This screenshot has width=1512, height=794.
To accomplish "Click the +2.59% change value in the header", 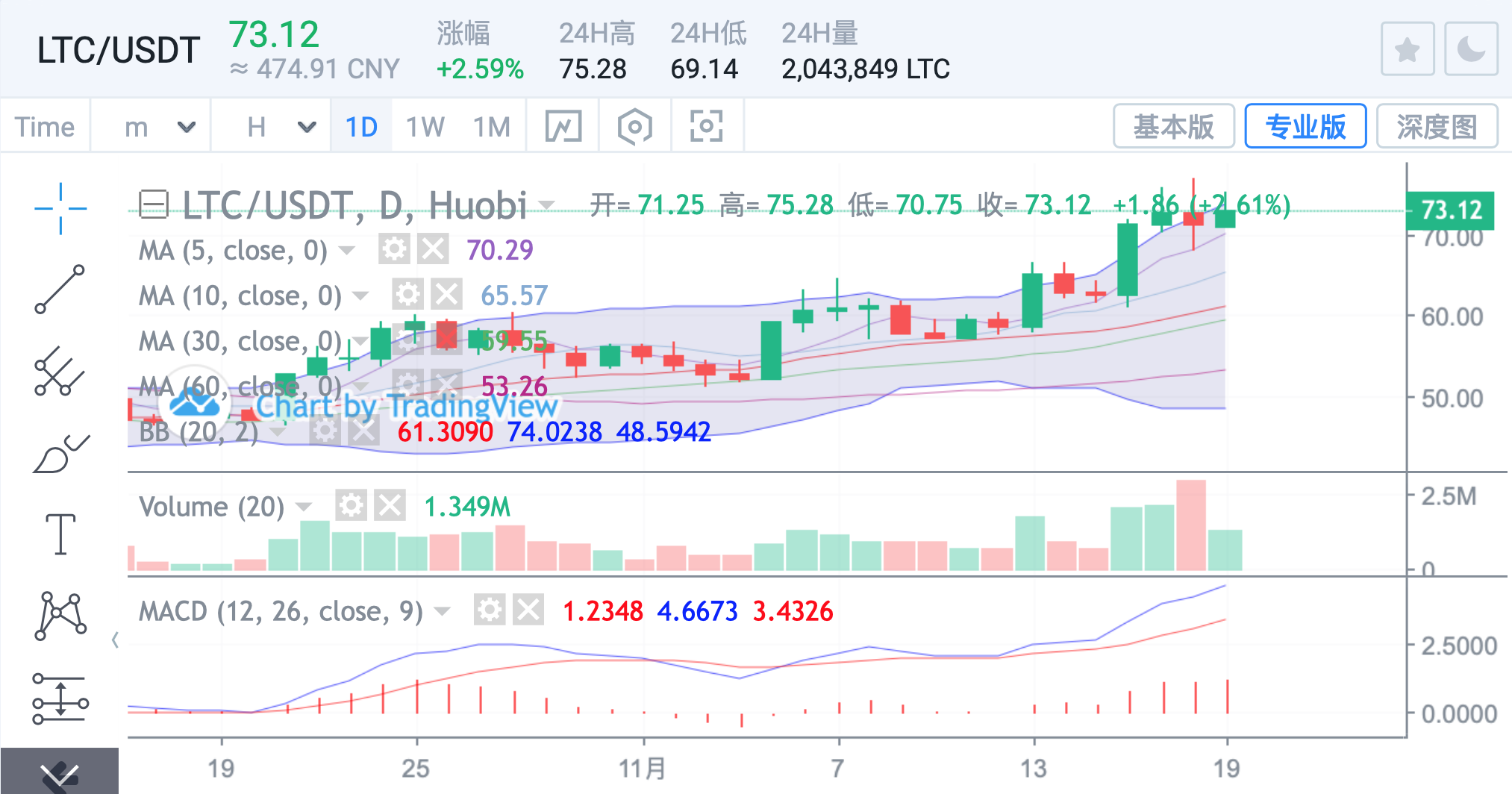I will 480,69.
